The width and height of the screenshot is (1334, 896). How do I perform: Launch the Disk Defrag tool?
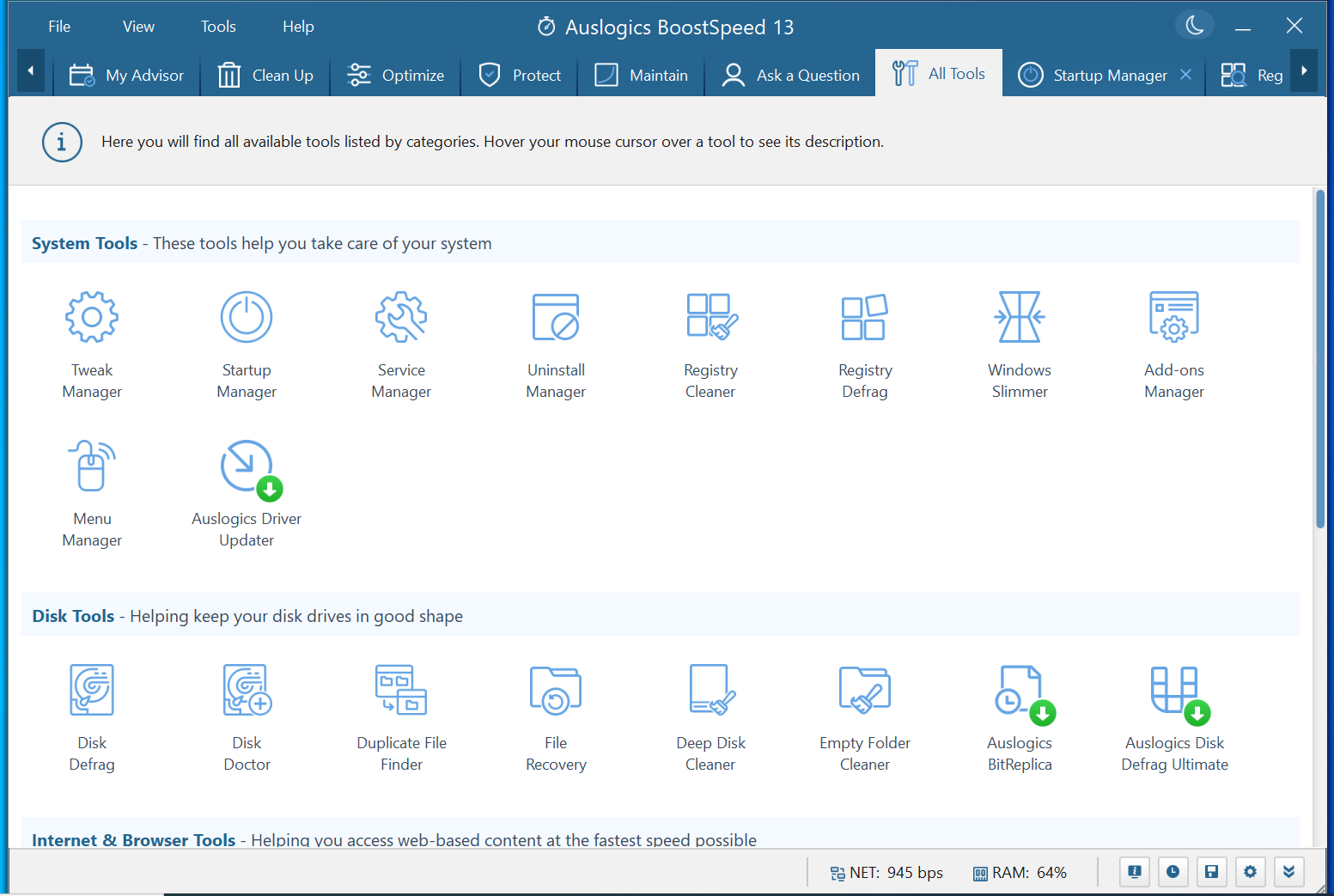92,718
